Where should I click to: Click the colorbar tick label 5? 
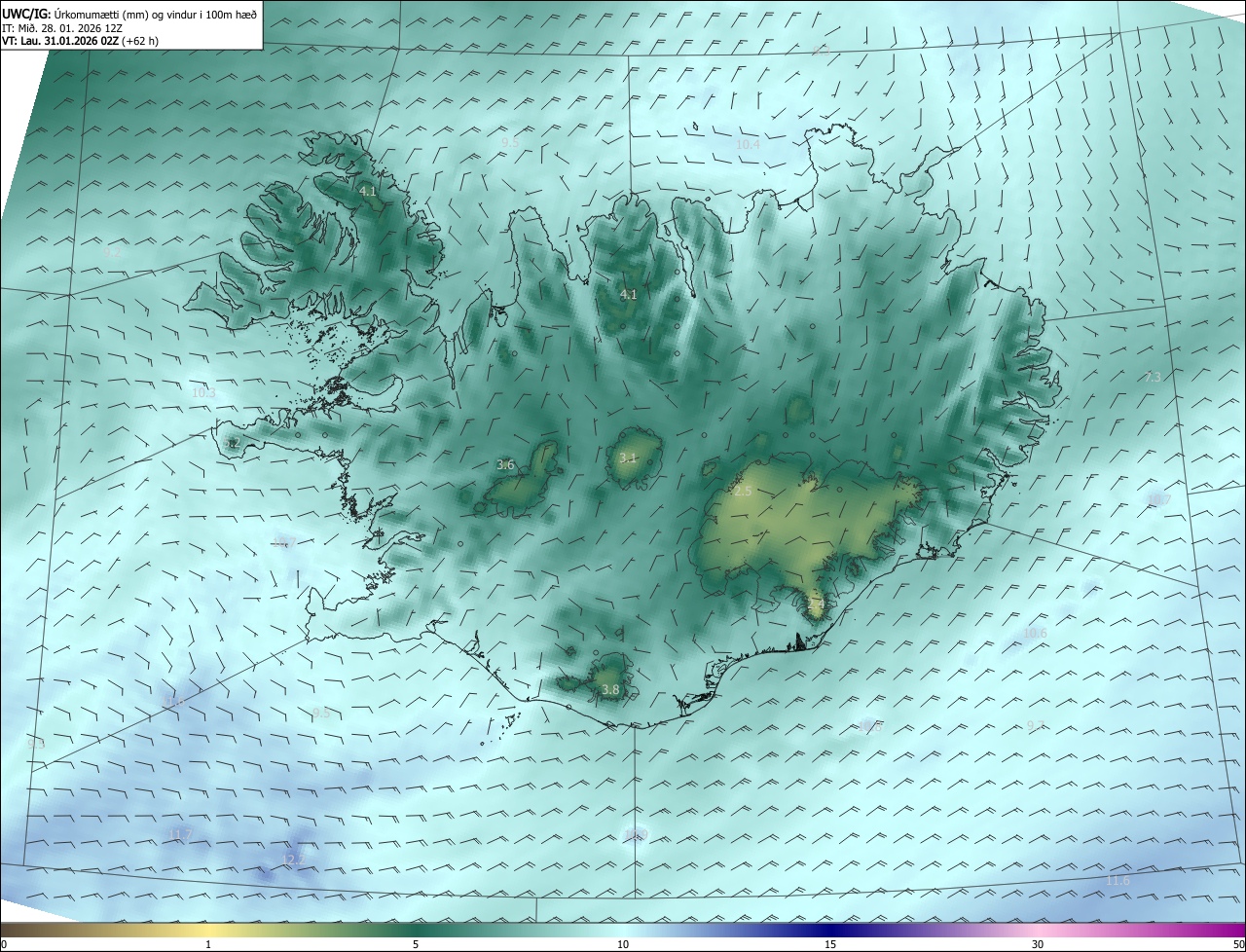tap(416, 944)
